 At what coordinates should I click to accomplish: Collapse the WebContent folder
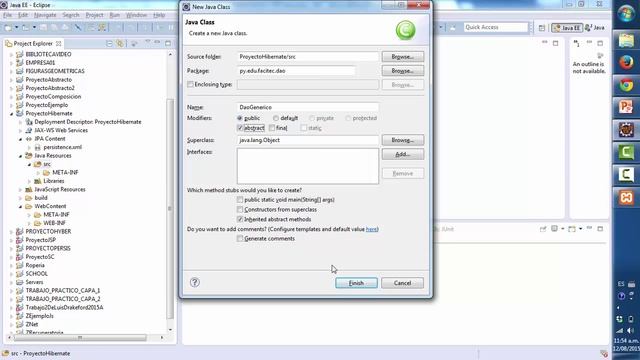tap(20, 207)
